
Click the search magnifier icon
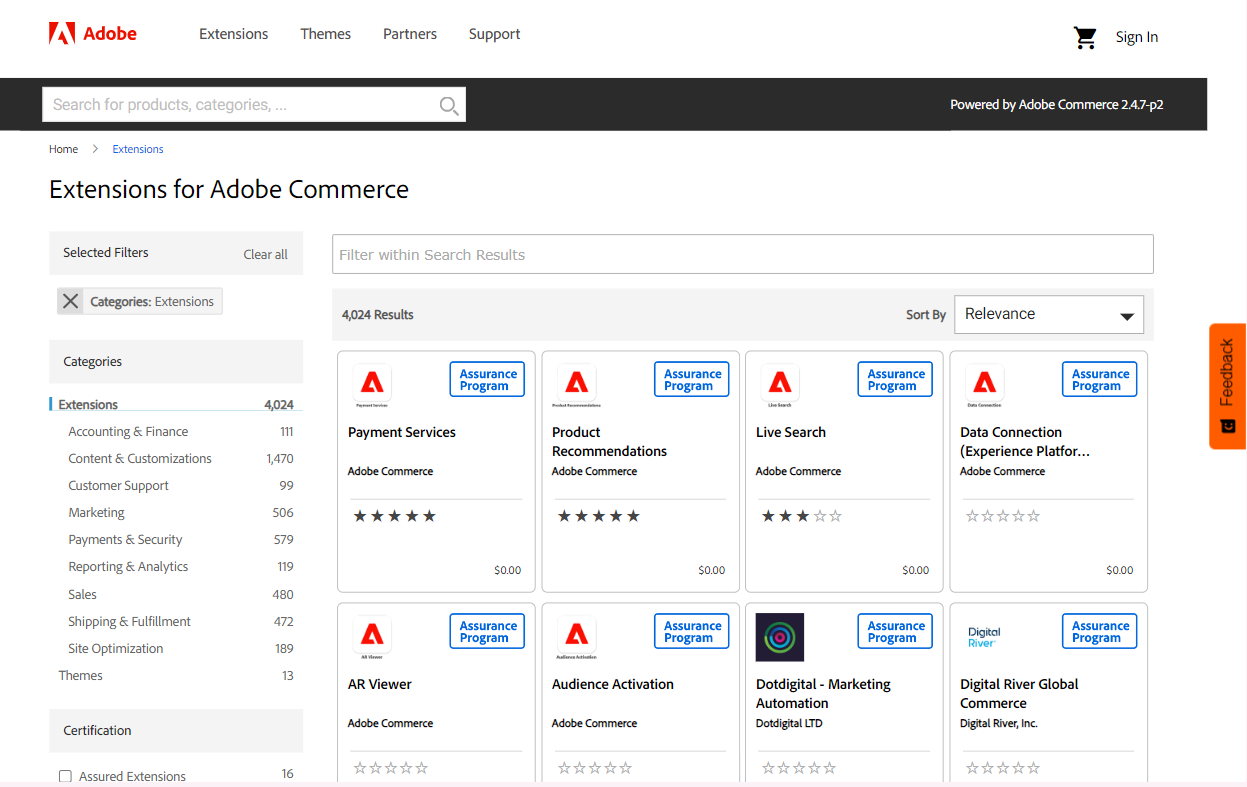449,105
